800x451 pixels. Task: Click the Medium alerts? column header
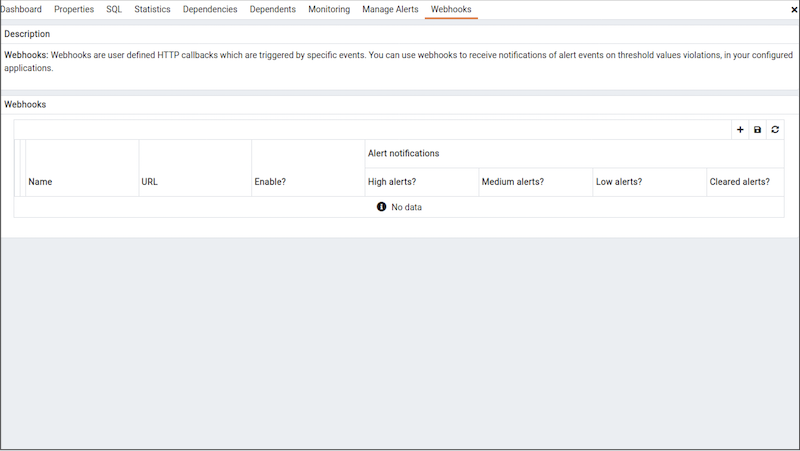click(x=536, y=182)
